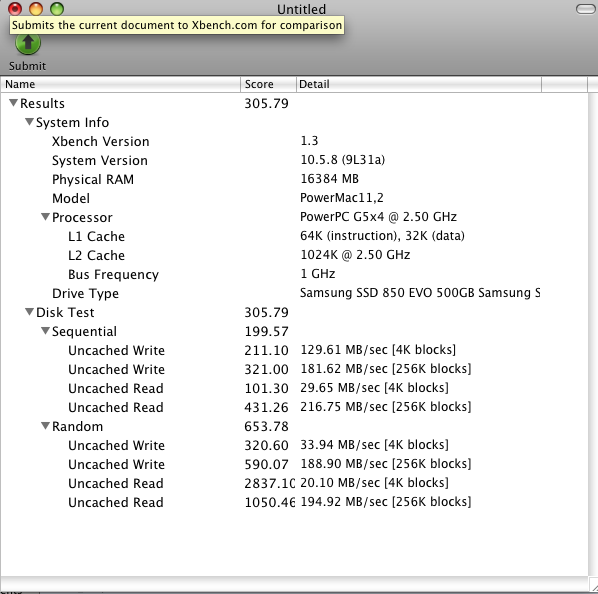Click the Untitled window title

(301, 9)
